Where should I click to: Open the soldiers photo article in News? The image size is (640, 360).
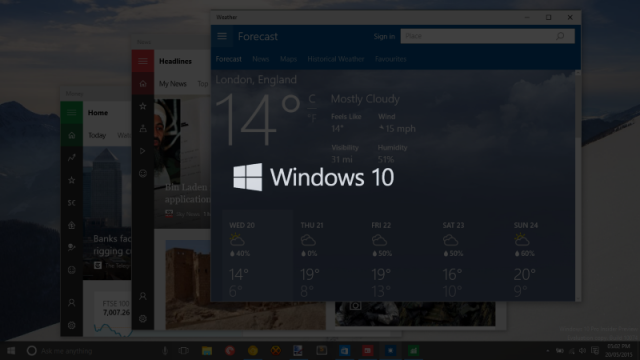pos(415,313)
